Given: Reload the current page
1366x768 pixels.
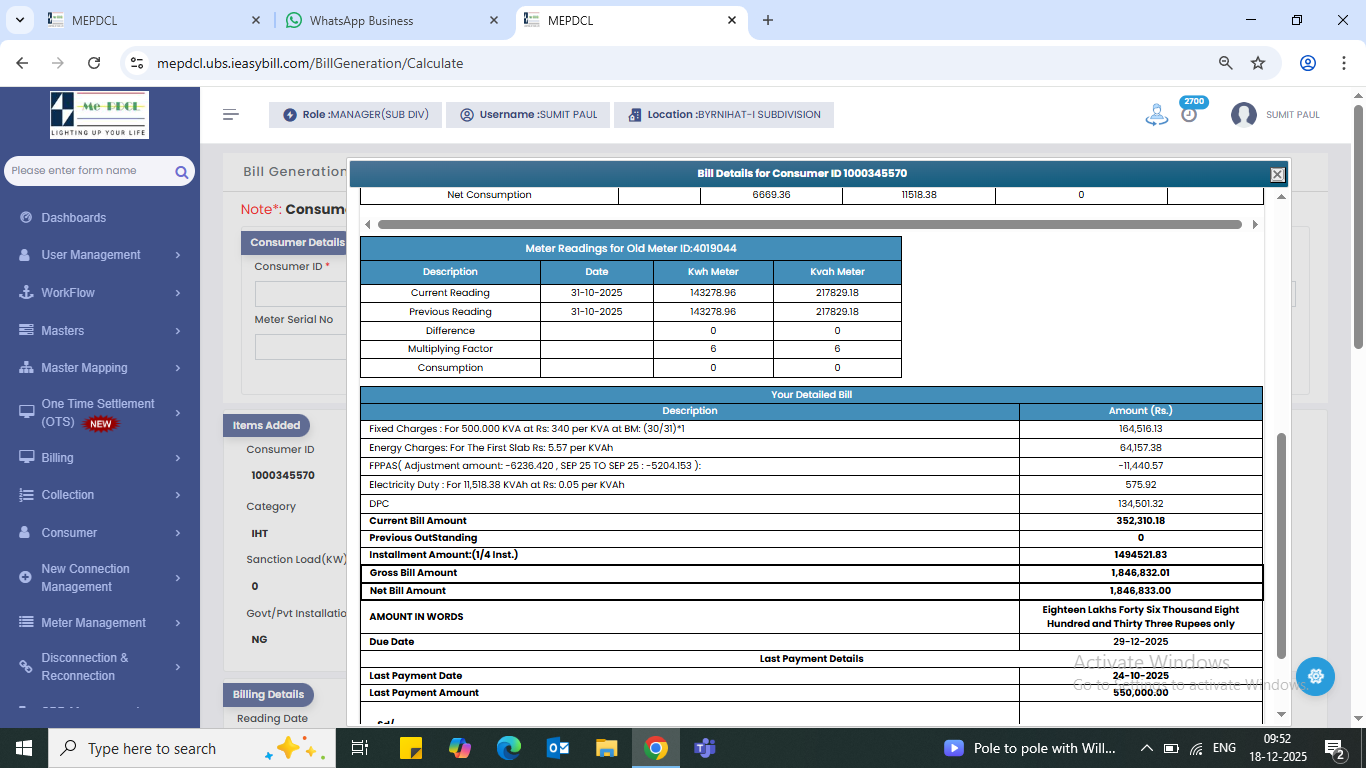Looking at the screenshot, I should click(x=94, y=63).
